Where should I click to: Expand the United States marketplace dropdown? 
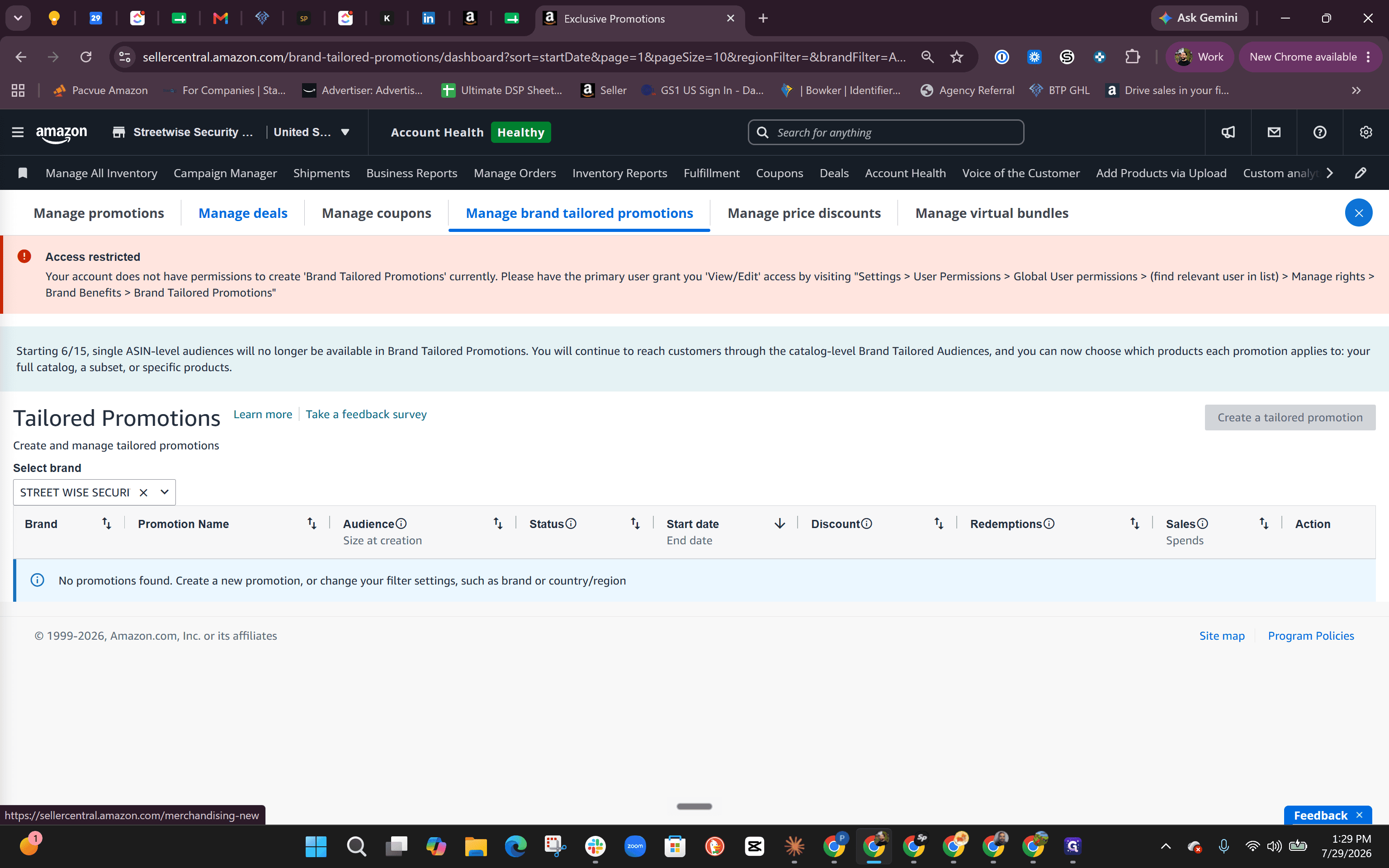tap(345, 132)
